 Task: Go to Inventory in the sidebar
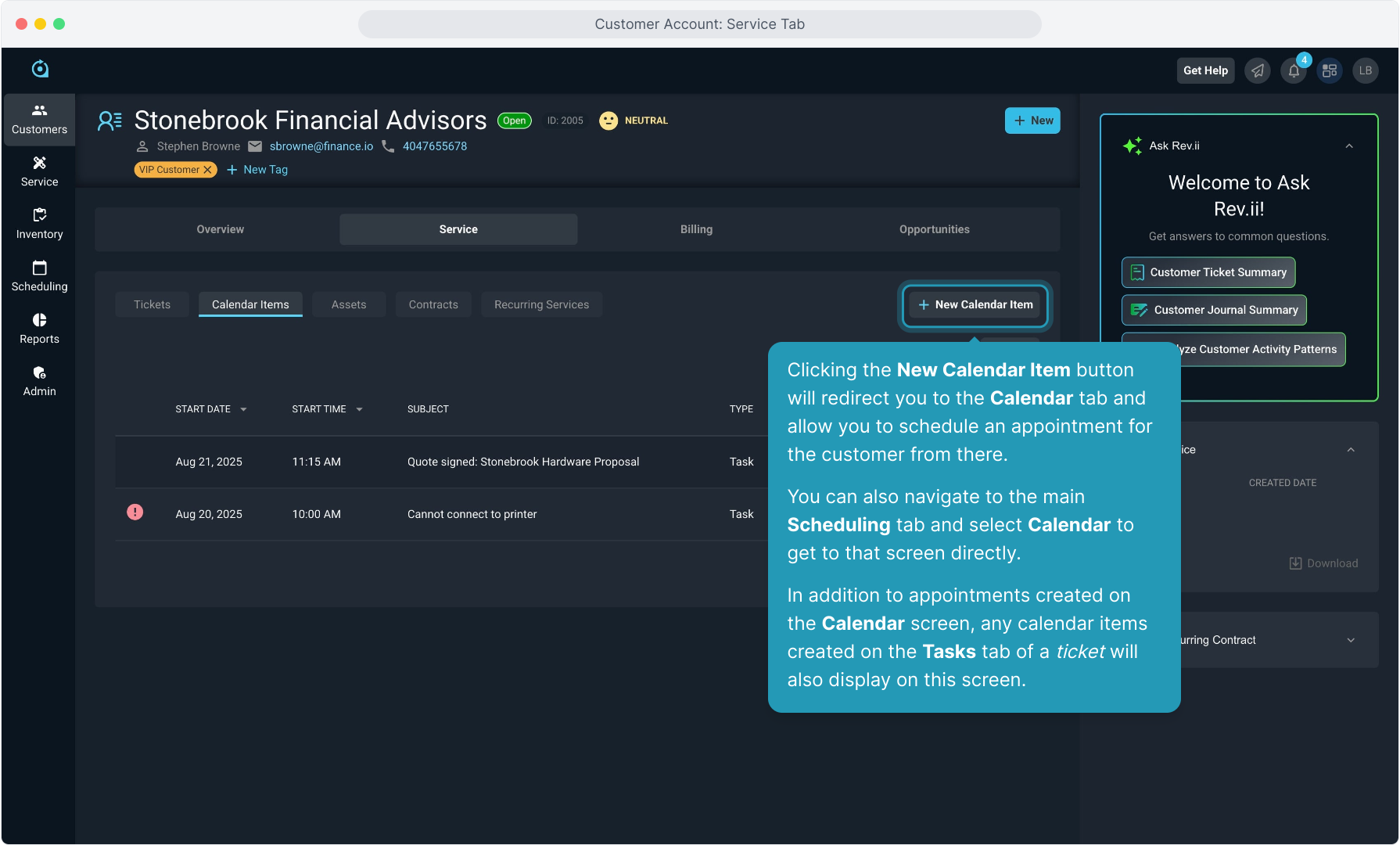coord(39,224)
